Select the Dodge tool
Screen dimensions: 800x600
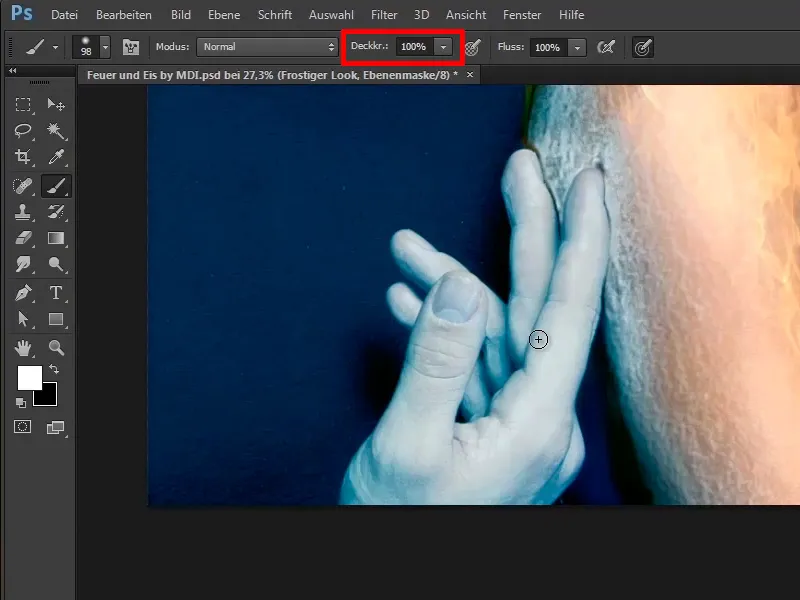click(56, 264)
